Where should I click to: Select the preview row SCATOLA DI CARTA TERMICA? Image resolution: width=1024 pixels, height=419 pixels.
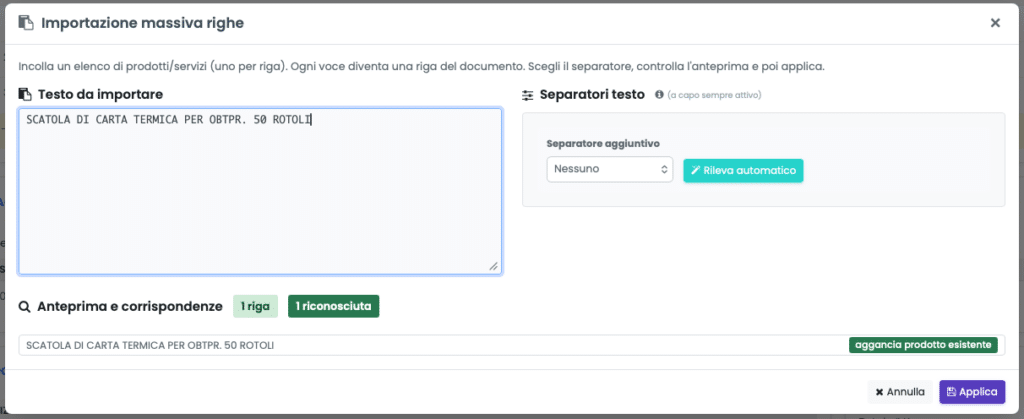pos(512,345)
